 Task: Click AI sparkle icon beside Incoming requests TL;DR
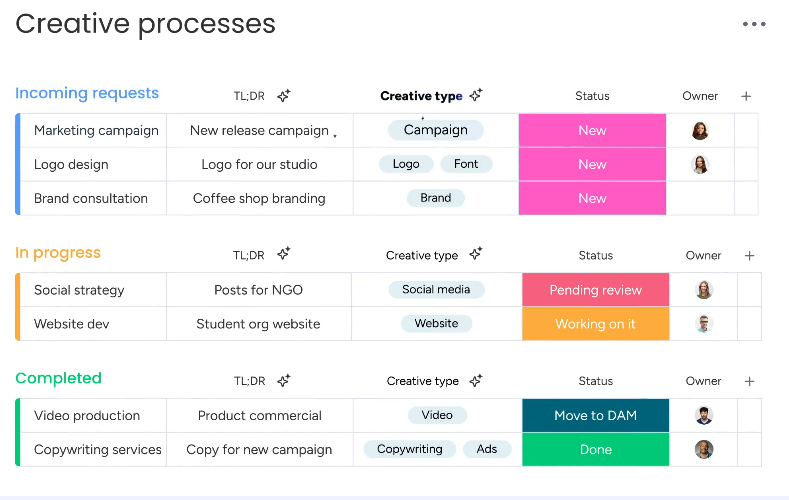coord(284,96)
